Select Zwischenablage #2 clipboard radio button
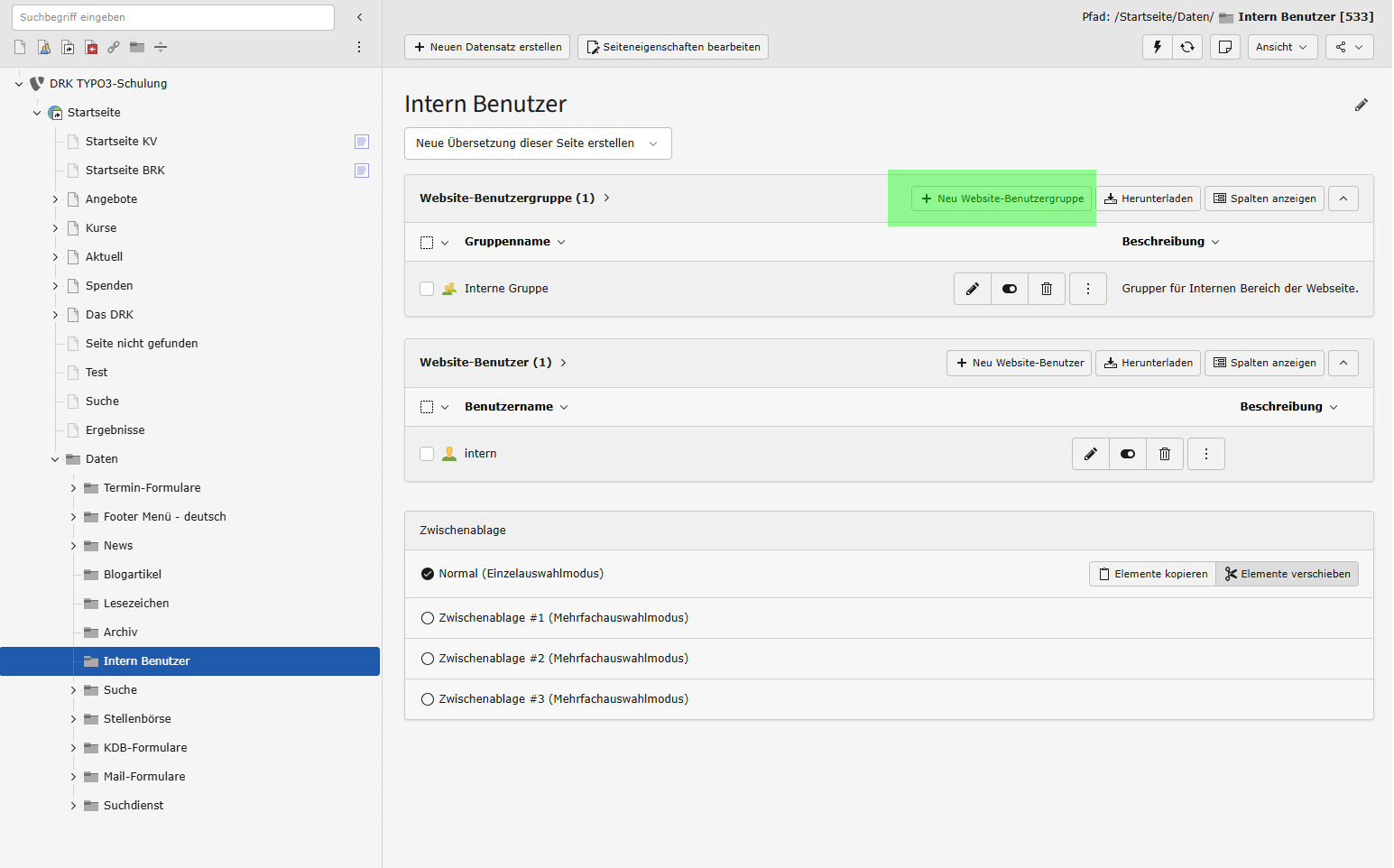The height and width of the screenshot is (868, 1394). pyautogui.click(x=428, y=659)
